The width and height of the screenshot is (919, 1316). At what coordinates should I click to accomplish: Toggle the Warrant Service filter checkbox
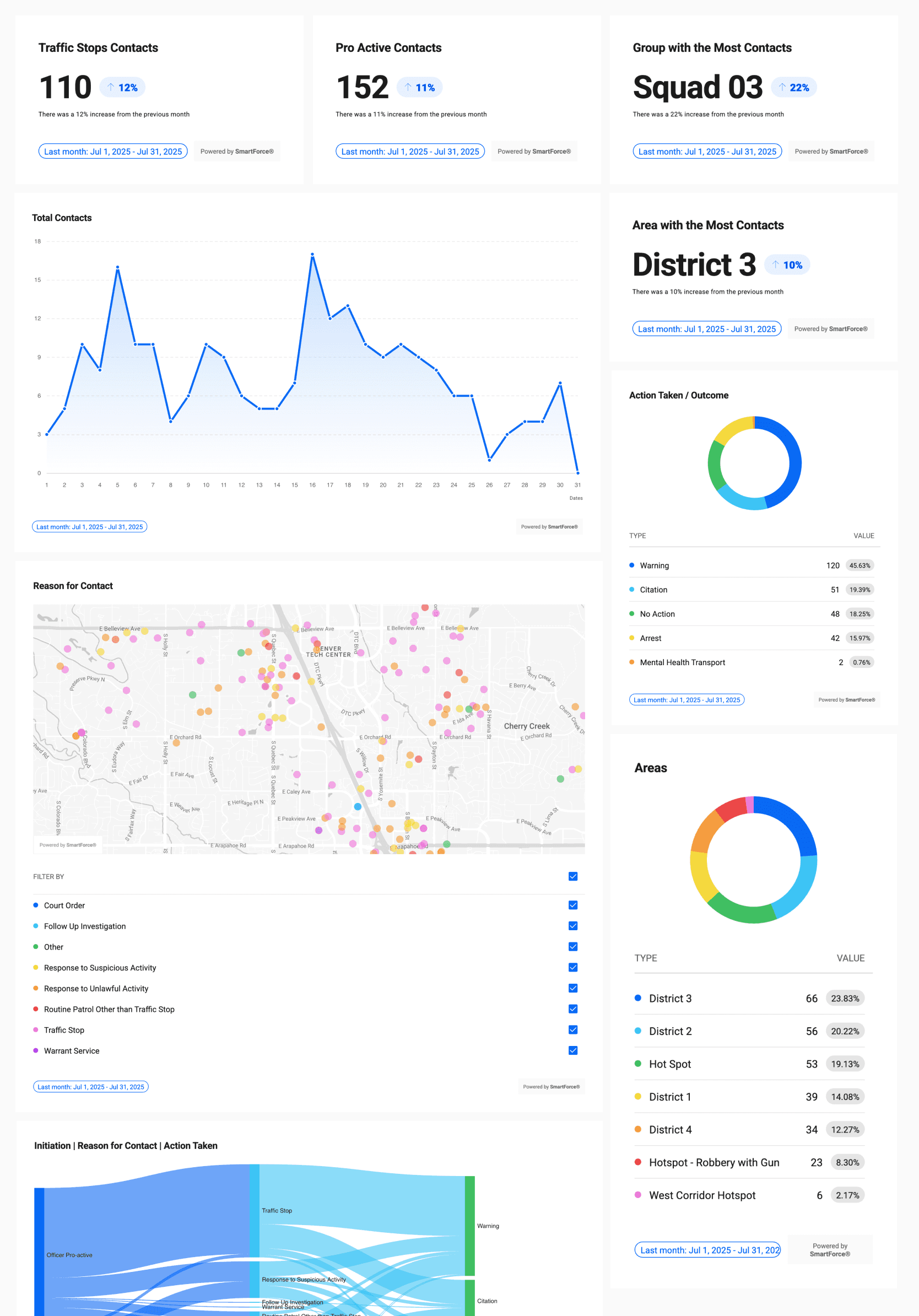572,1050
